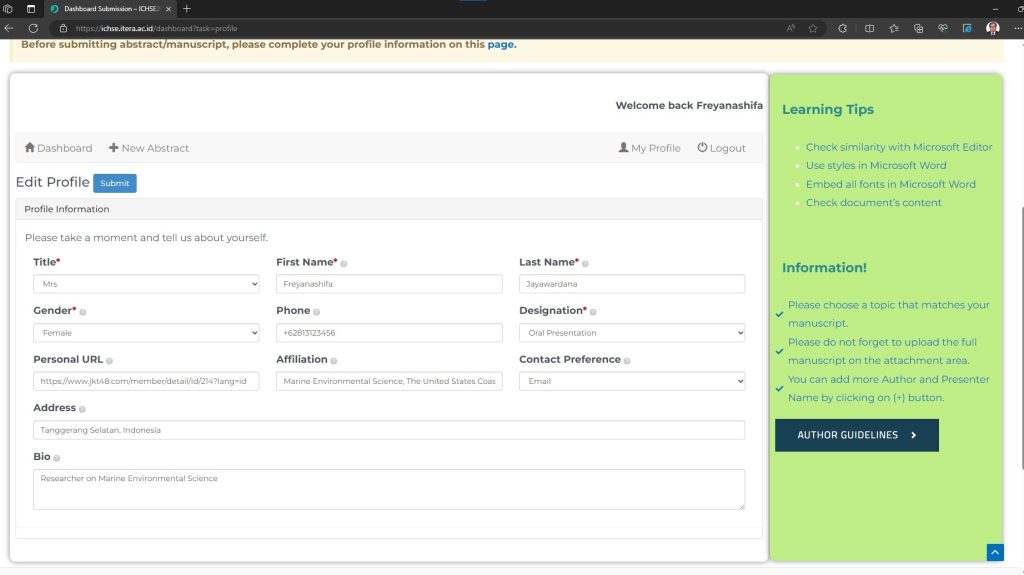Click help icon next to Phone
The height and width of the screenshot is (575, 1024).
coord(316,312)
